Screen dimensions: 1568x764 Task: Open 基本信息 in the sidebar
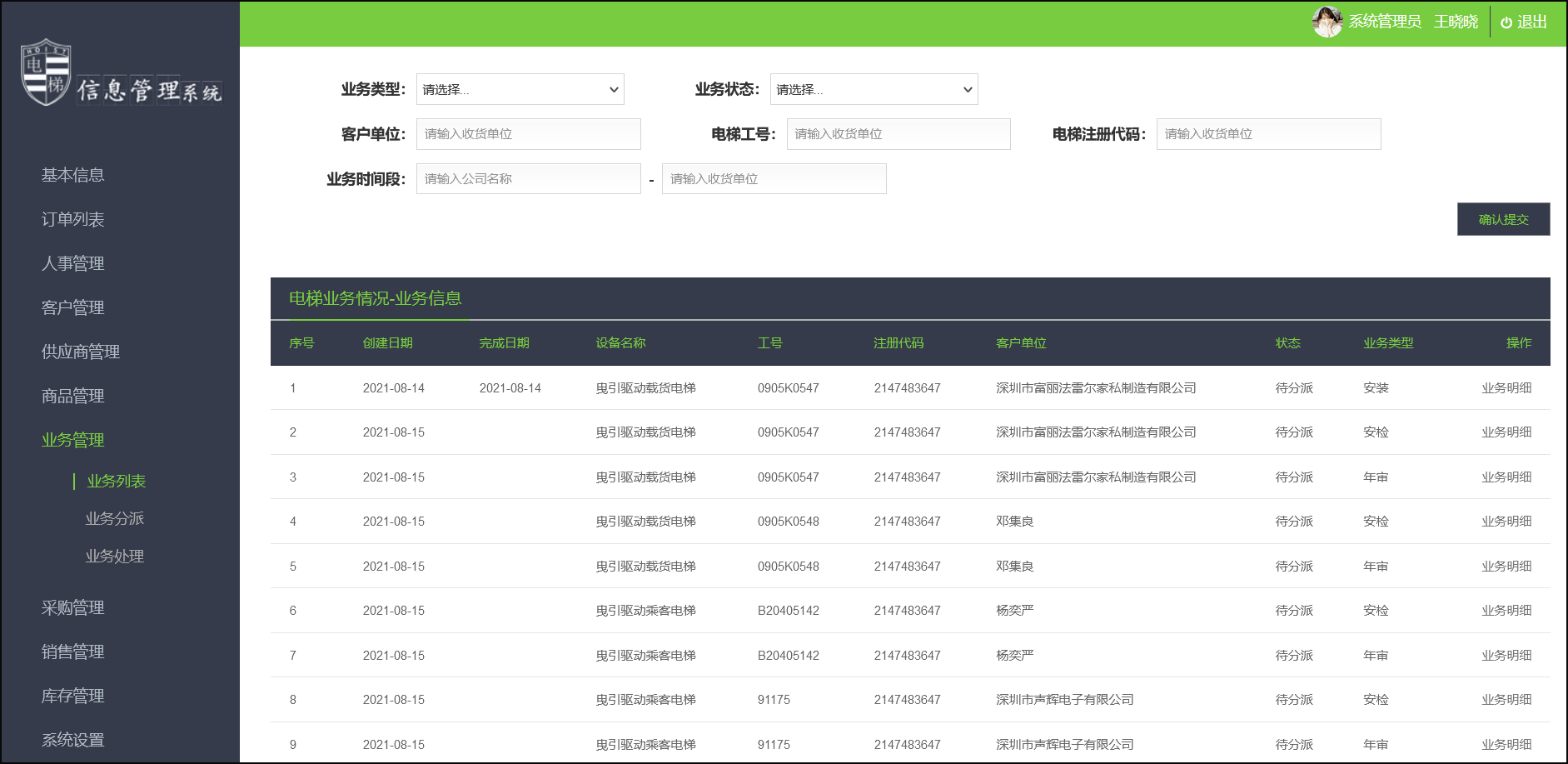pyautogui.click(x=73, y=175)
